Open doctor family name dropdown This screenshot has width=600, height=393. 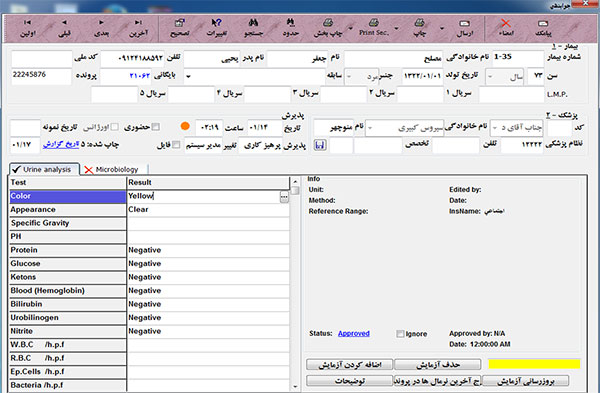(x=370, y=128)
